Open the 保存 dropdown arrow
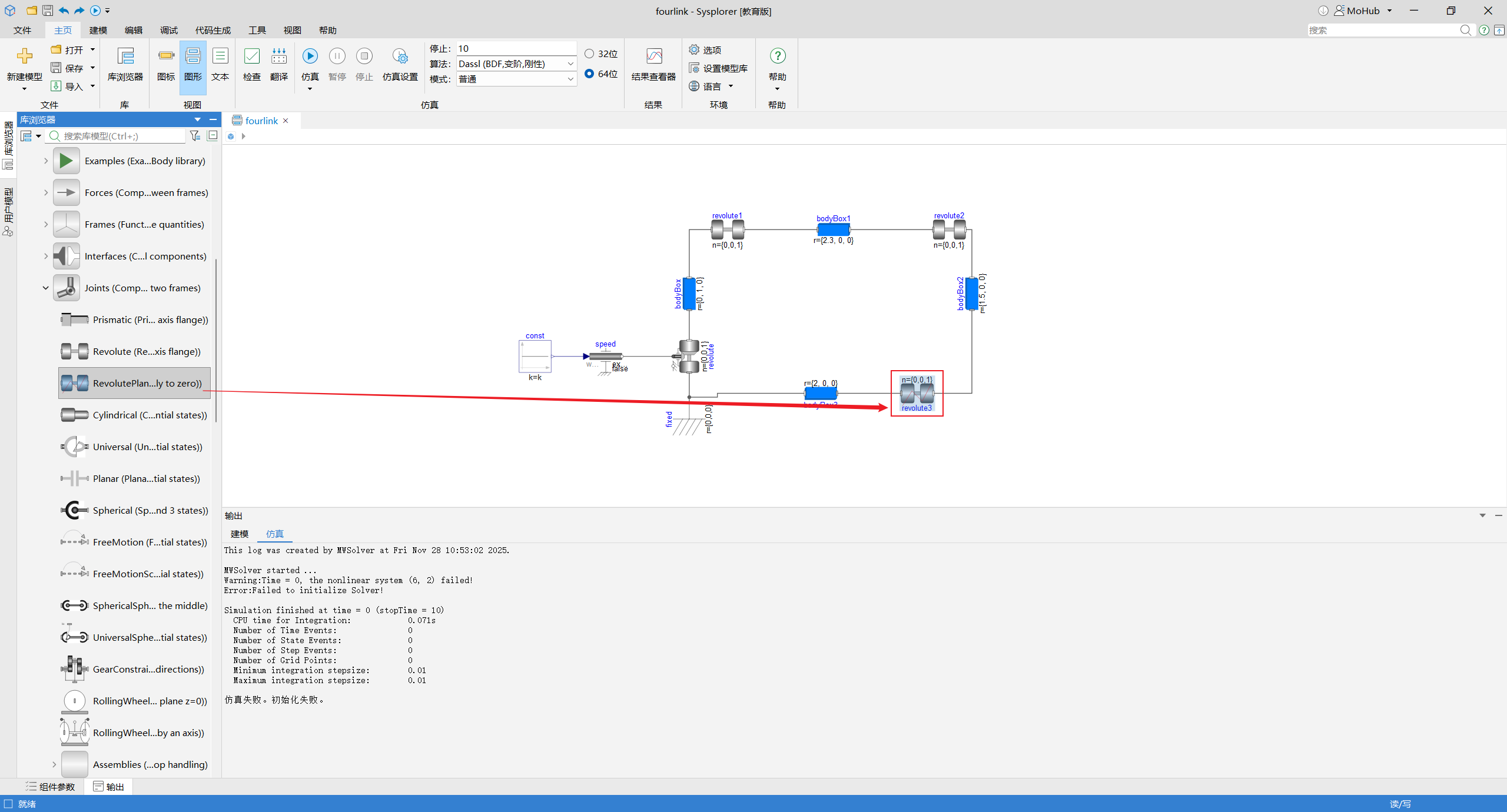The width and height of the screenshot is (1507, 812). point(92,68)
